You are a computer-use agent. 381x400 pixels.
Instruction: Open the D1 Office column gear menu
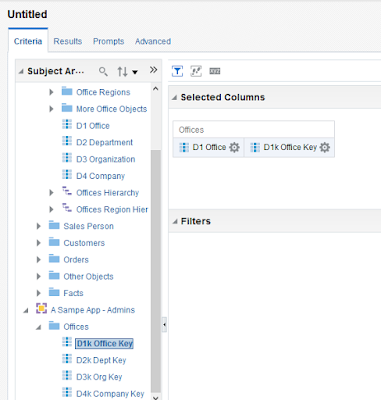tap(234, 147)
